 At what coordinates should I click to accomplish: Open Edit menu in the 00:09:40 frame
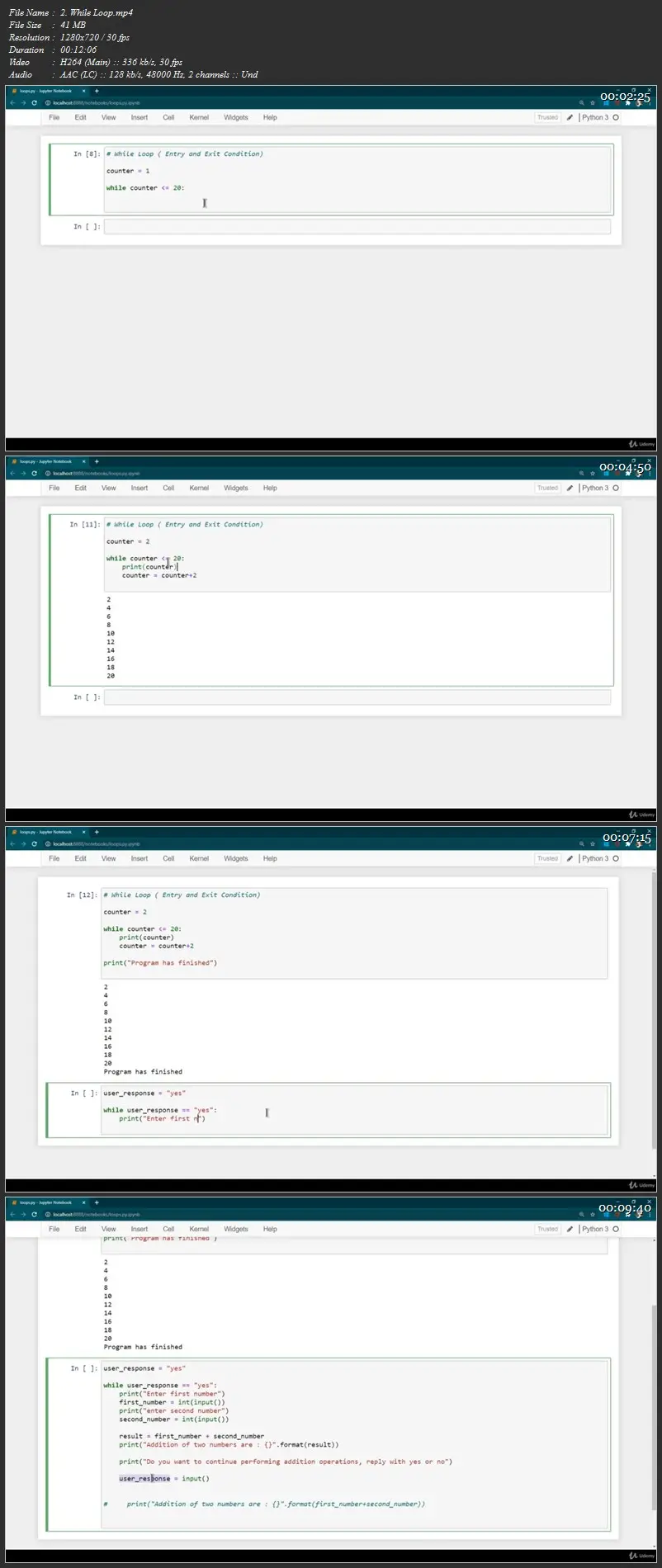[x=80, y=1229]
